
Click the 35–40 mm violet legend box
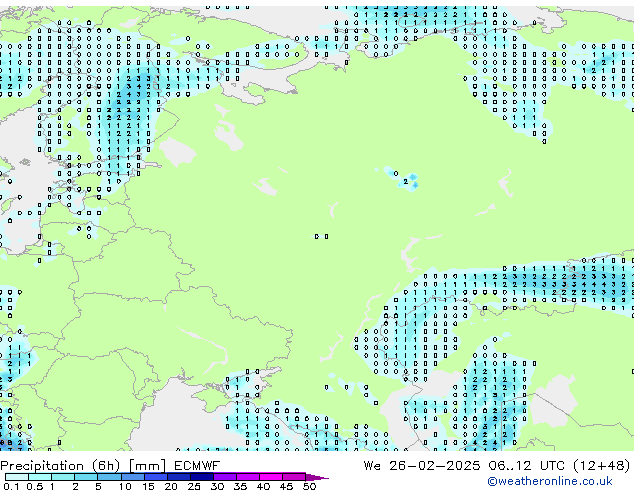(248, 477)
